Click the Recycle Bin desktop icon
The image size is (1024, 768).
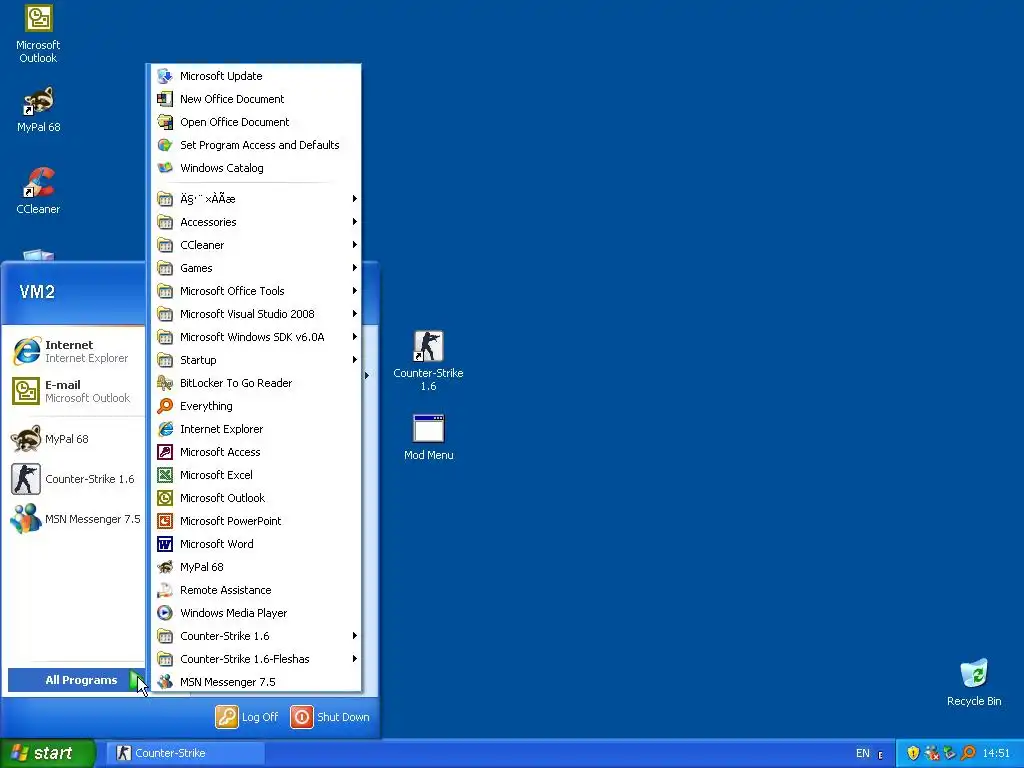point(974,682)
